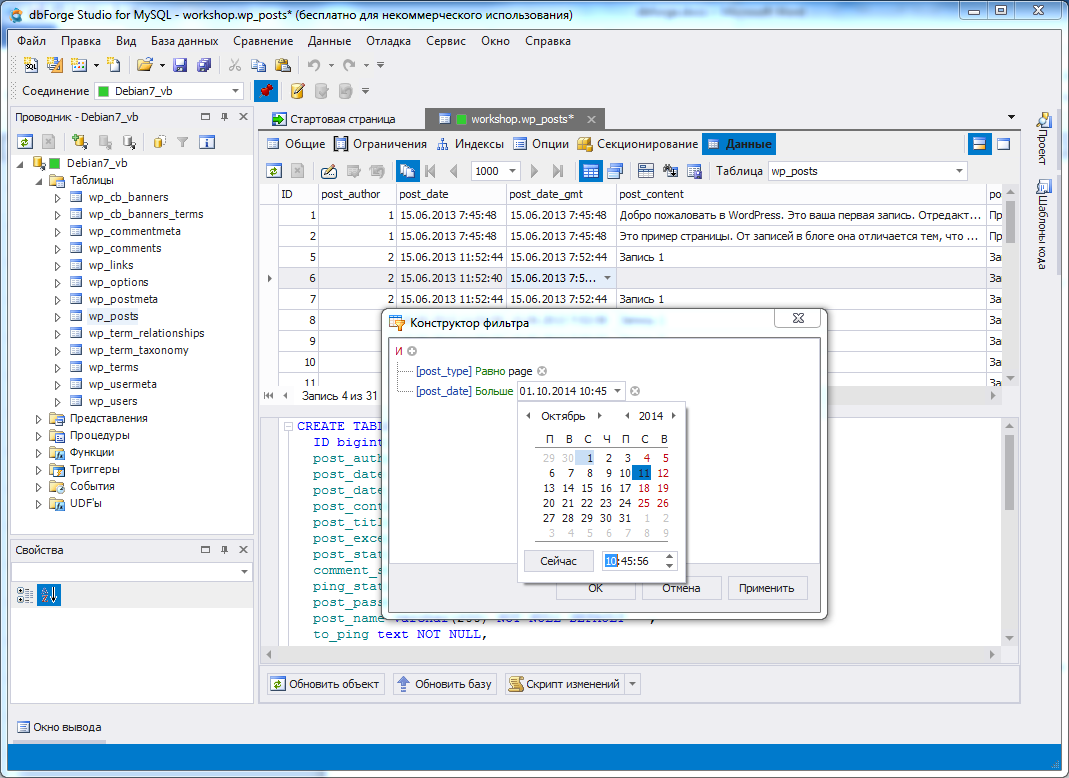Screen dimensions: 1069x778
Task: Open the Скрипт изменений dropdown arrow
Action: click(x=633, y=684)
